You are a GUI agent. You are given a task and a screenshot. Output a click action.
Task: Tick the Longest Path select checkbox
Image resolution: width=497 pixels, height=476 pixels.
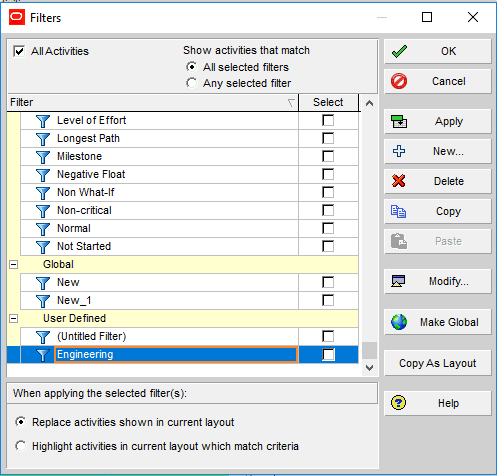[328, 138]
